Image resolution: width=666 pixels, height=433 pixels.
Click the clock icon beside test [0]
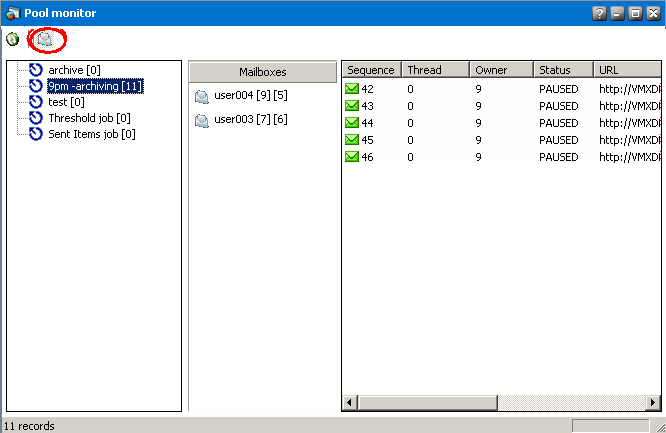tap(36, 102)
